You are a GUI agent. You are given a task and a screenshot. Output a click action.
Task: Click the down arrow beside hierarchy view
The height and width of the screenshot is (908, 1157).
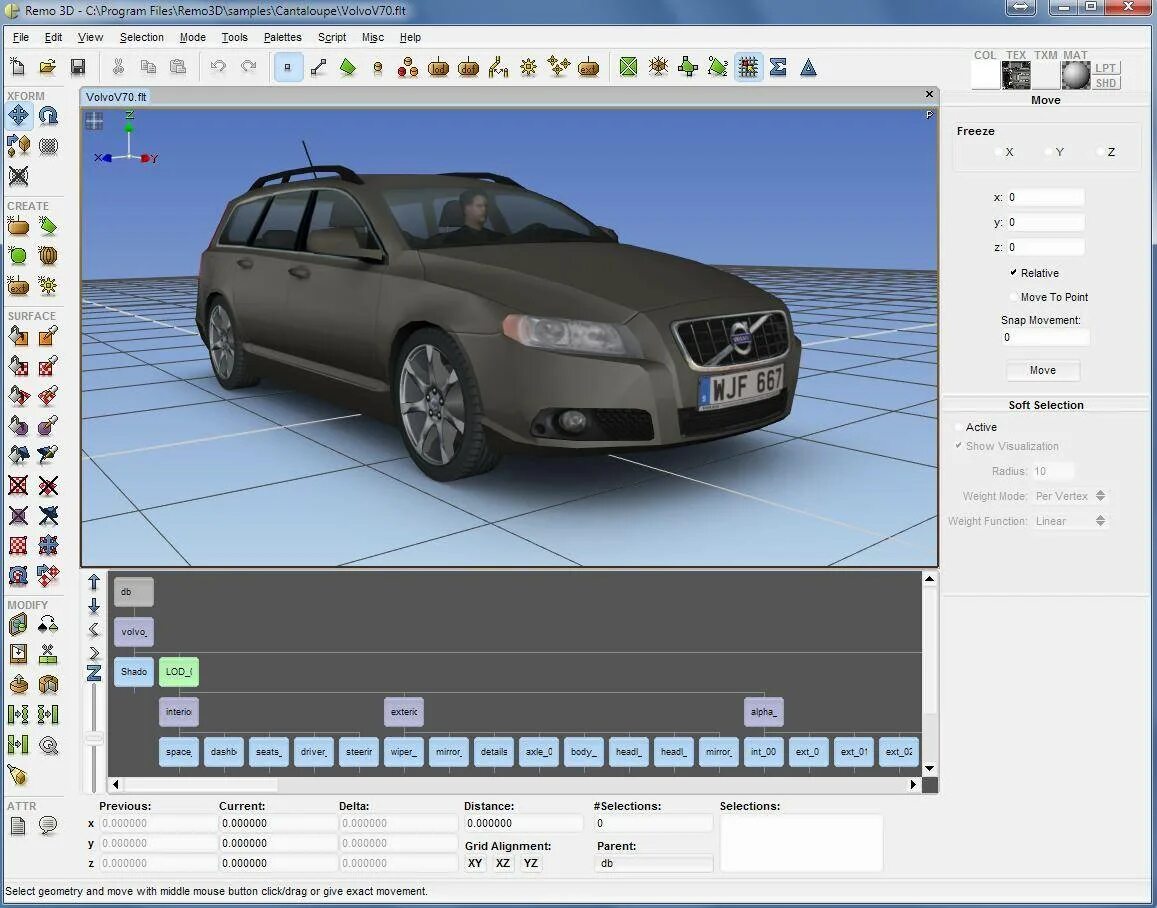click(94, 606)
